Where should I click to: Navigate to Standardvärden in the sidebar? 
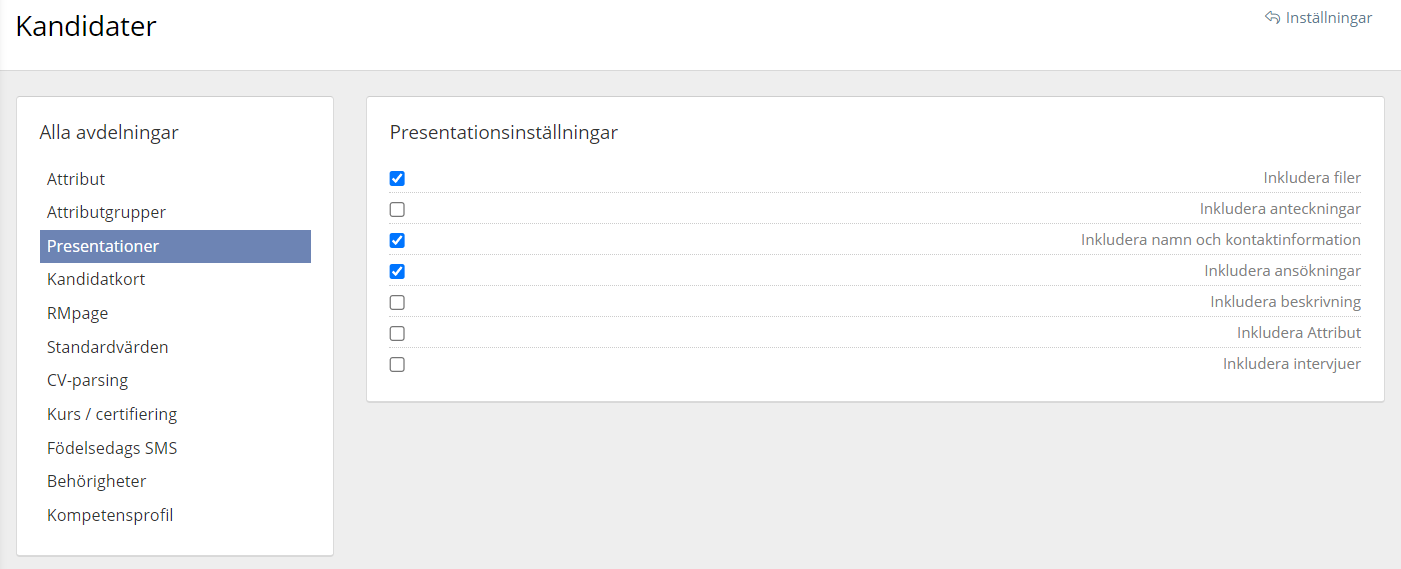[107, 348]
